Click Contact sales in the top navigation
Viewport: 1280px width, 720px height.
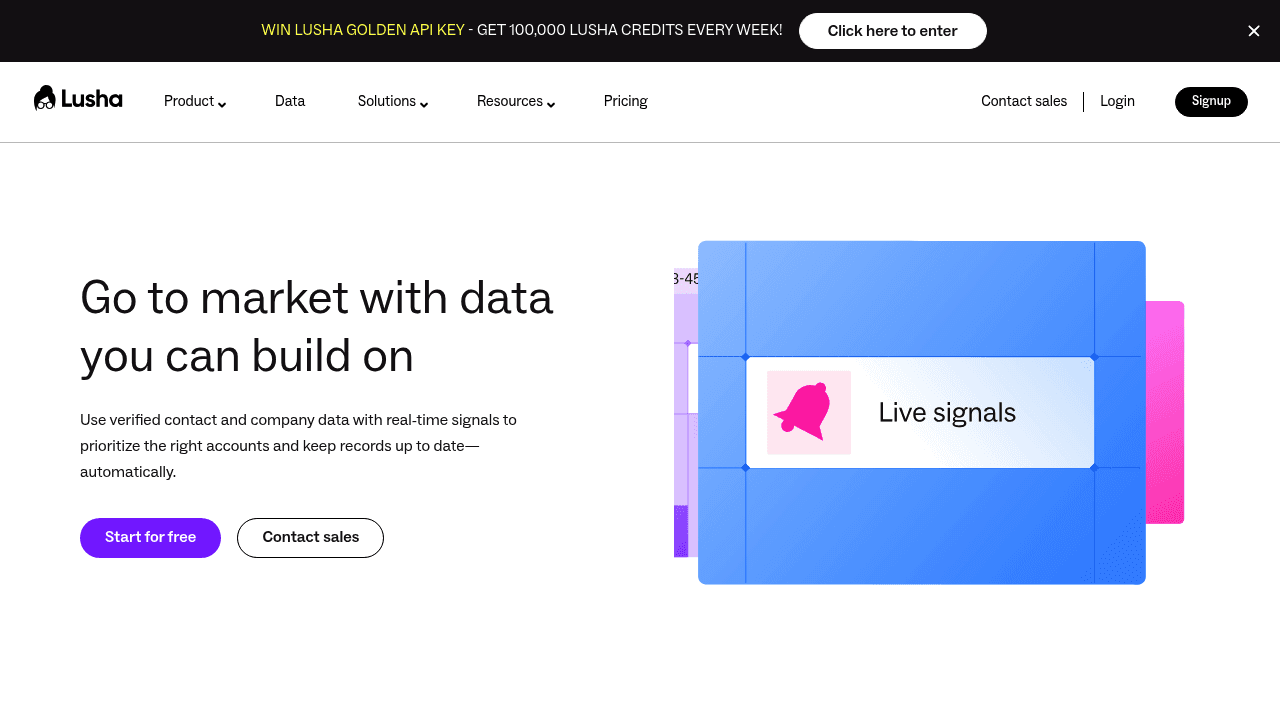(1023, 101)
